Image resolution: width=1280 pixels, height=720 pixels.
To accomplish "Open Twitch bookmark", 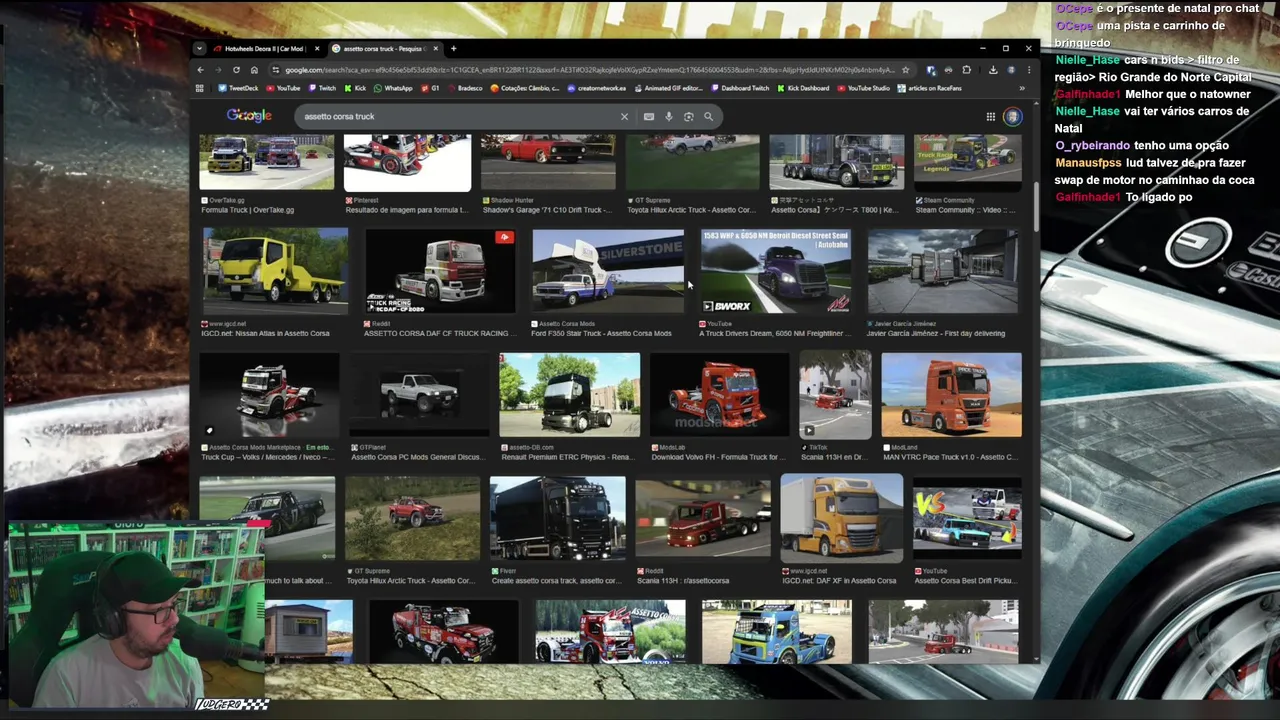I will click(x=322, y=88).
